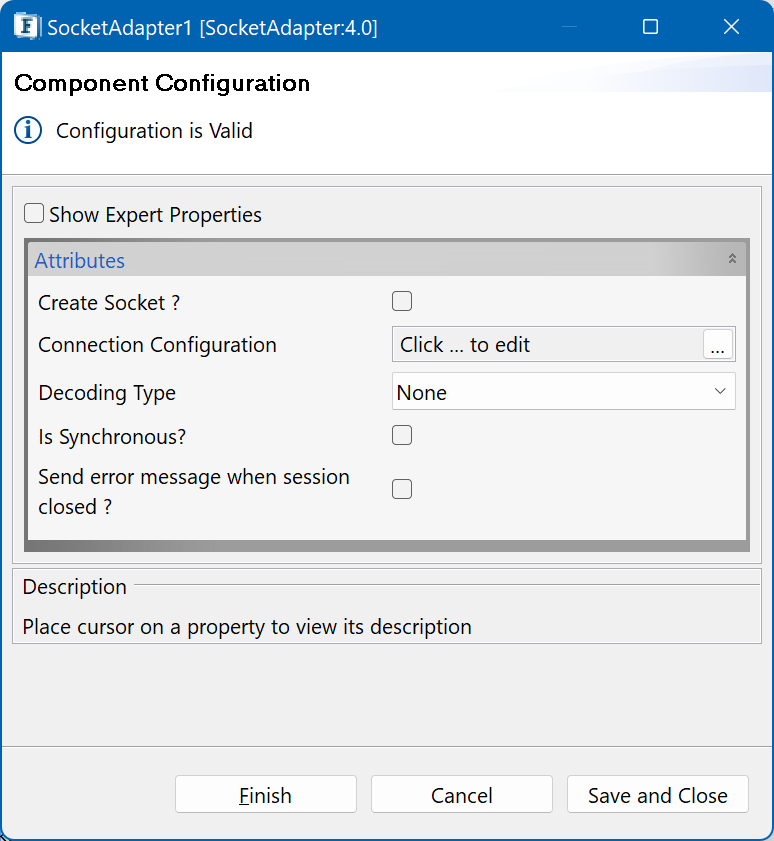This screenshot has width=774, height=841.
Task: Click the Component Configuration heading
Action: point(162,83)
